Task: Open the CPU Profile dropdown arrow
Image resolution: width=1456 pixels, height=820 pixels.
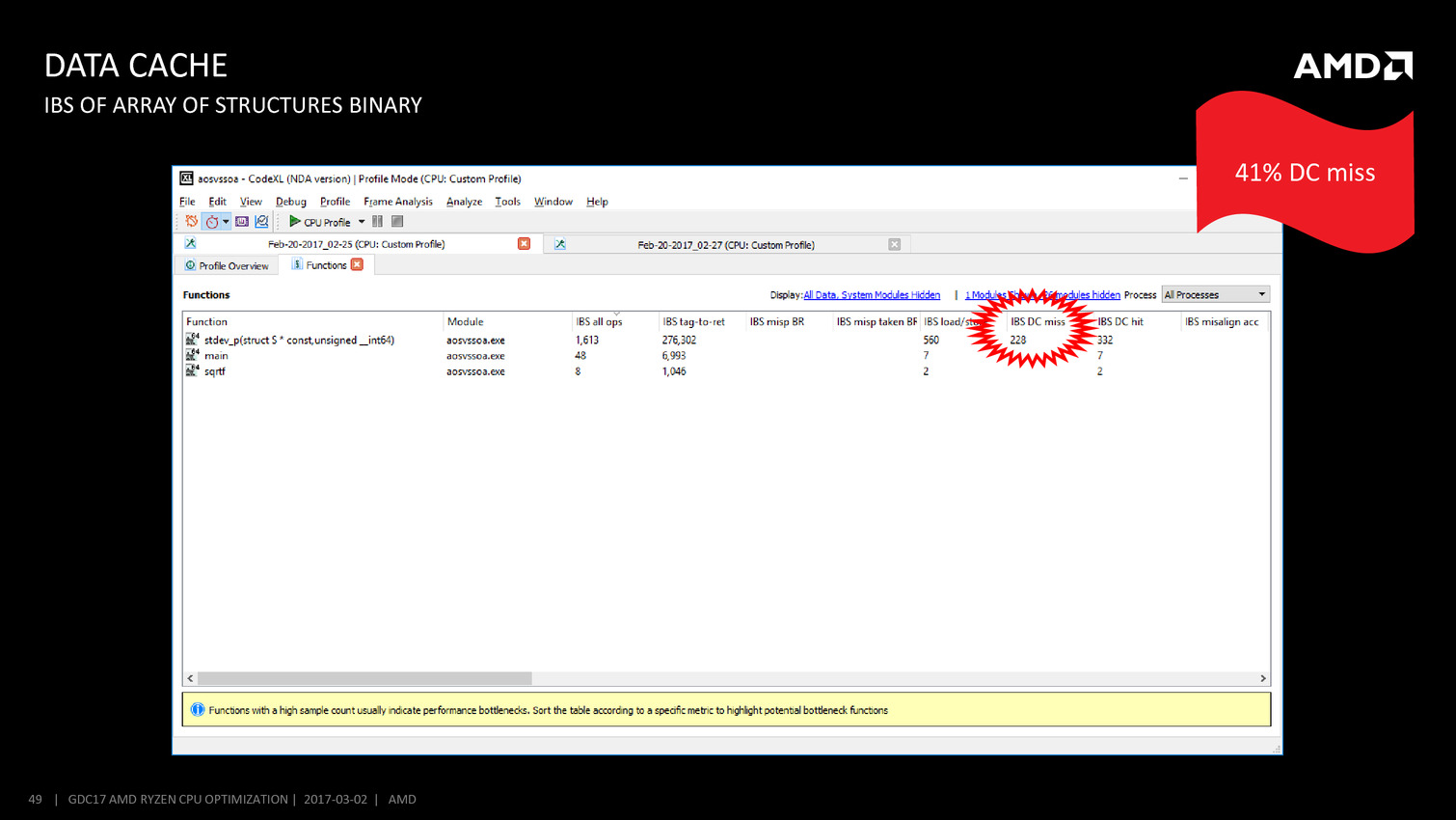Action: [x=362, y=222]
